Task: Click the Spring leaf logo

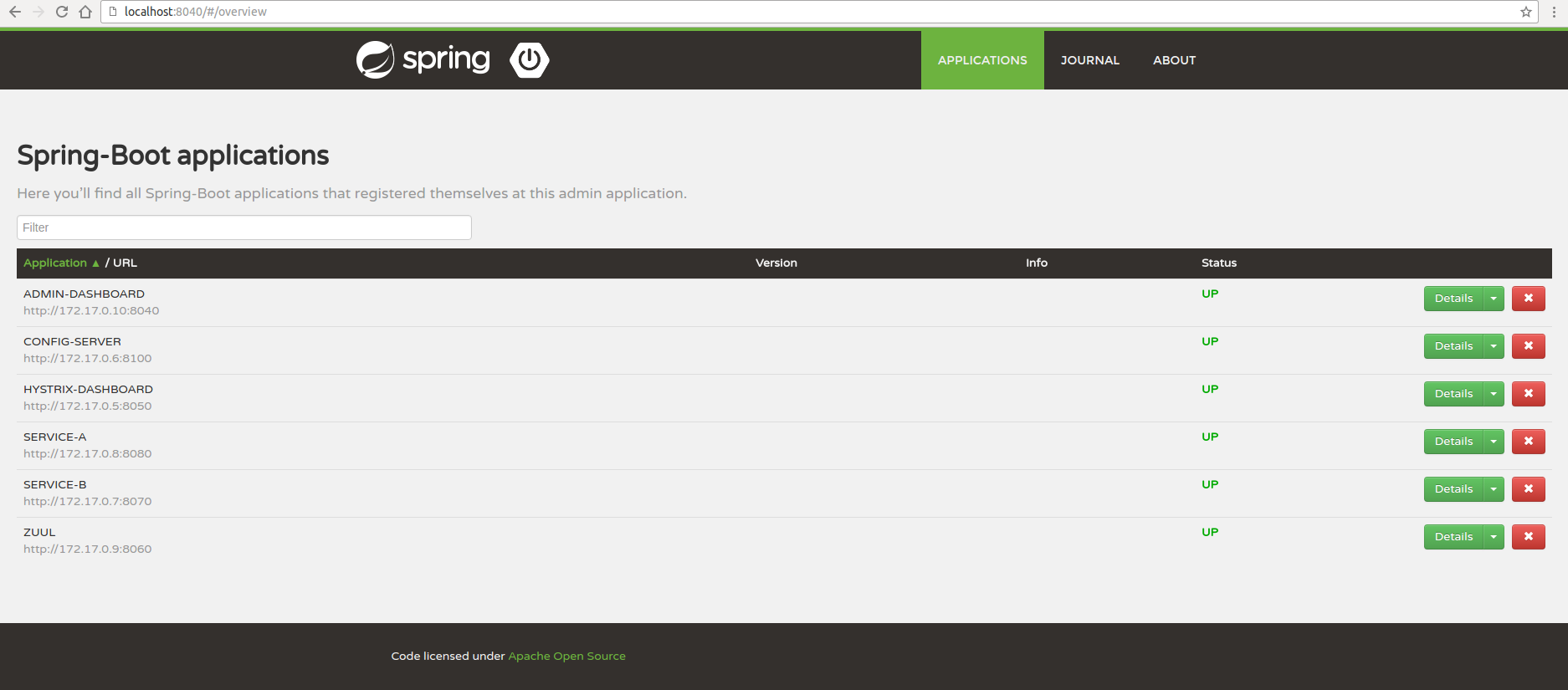Action: tap(375, 59)
